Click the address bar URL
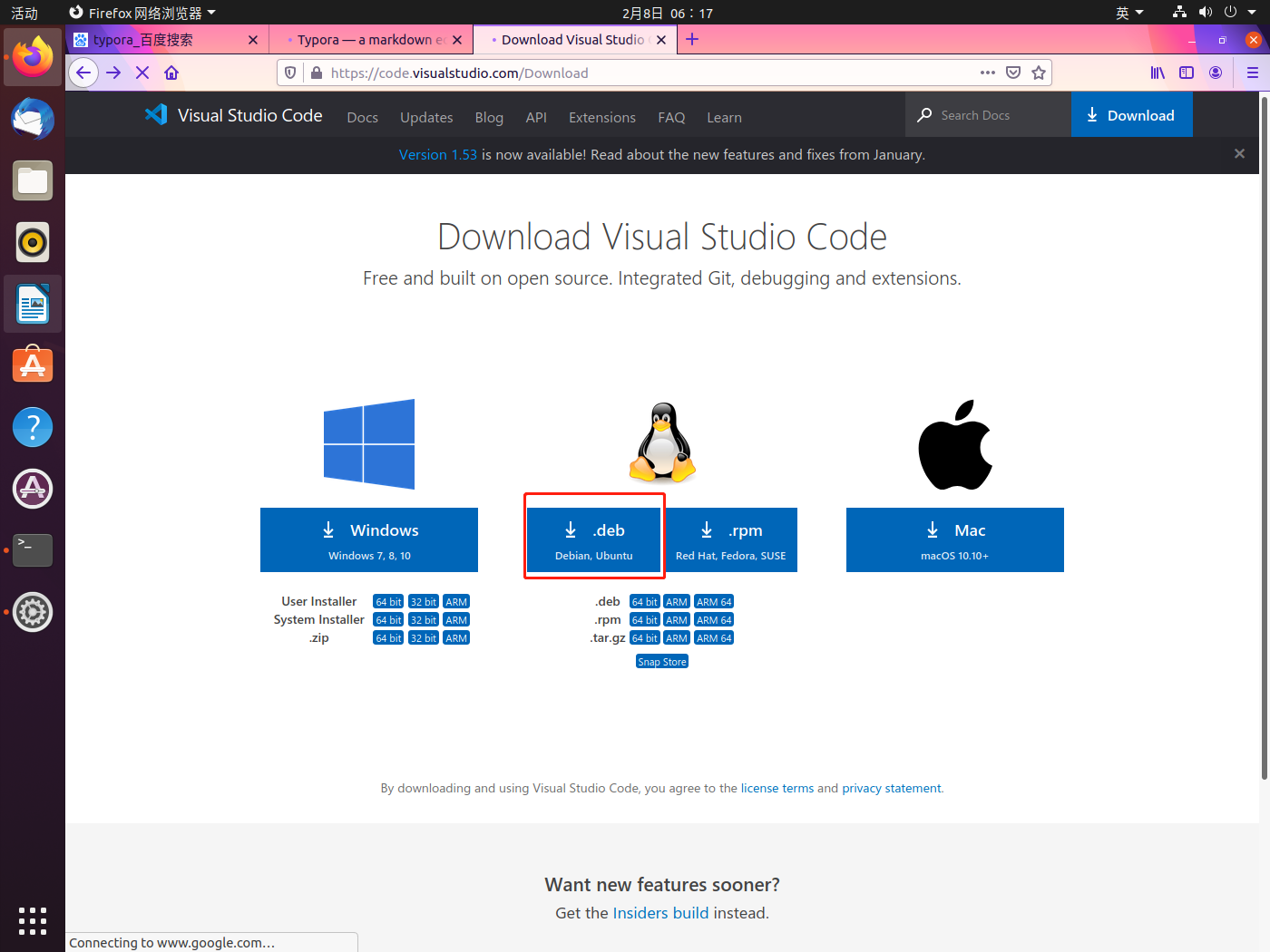 click(459, 73)
